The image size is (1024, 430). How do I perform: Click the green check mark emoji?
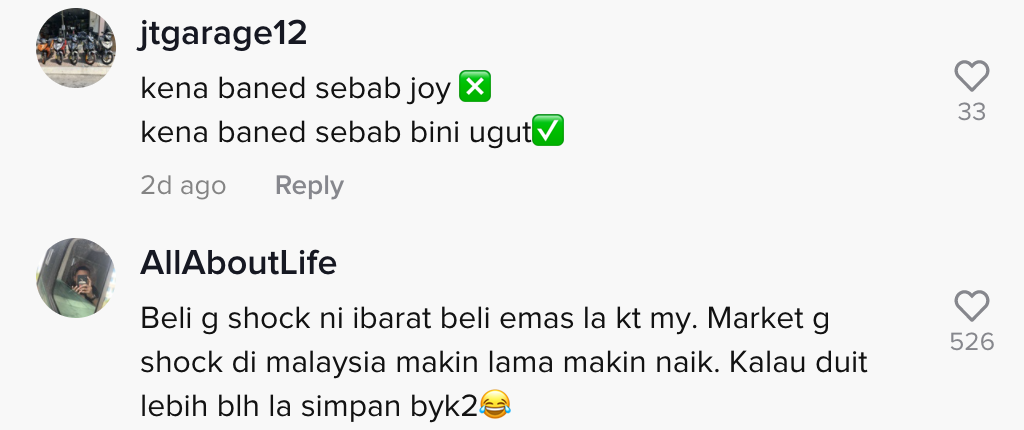click(548, 131)
